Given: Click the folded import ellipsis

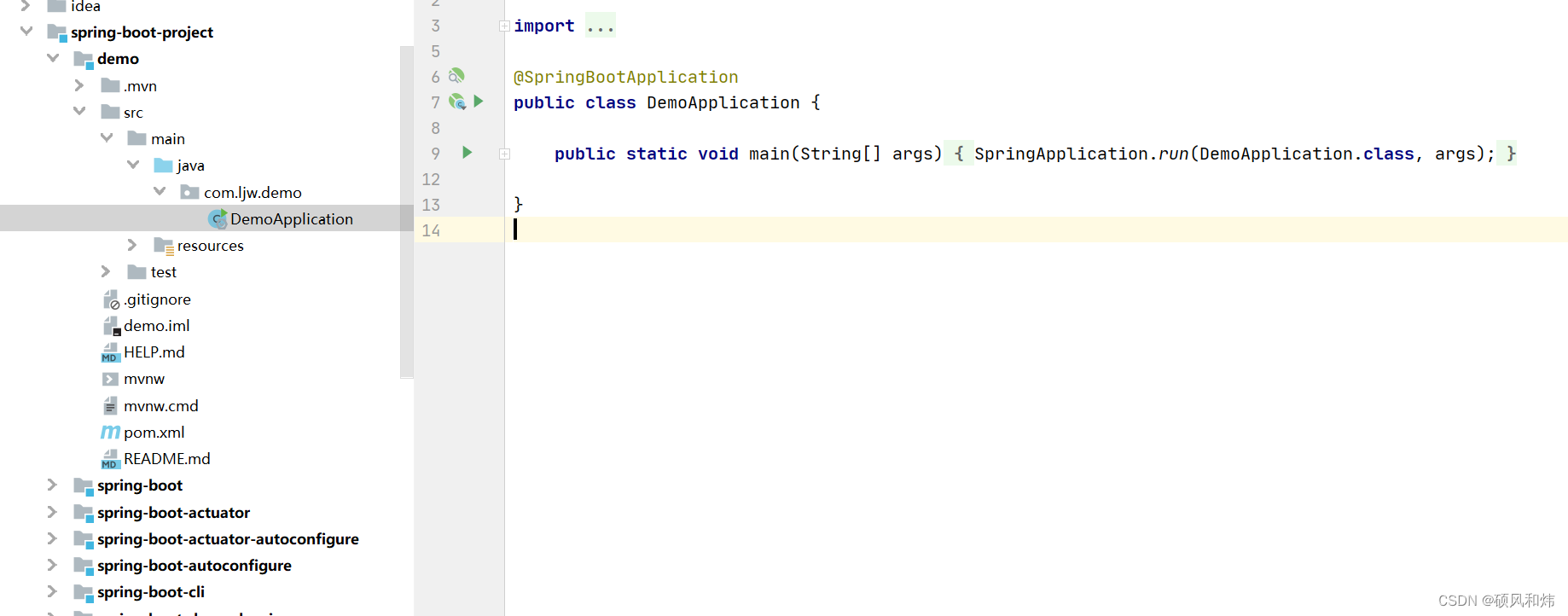Looking at the screenshot, I should coord(601,26).
